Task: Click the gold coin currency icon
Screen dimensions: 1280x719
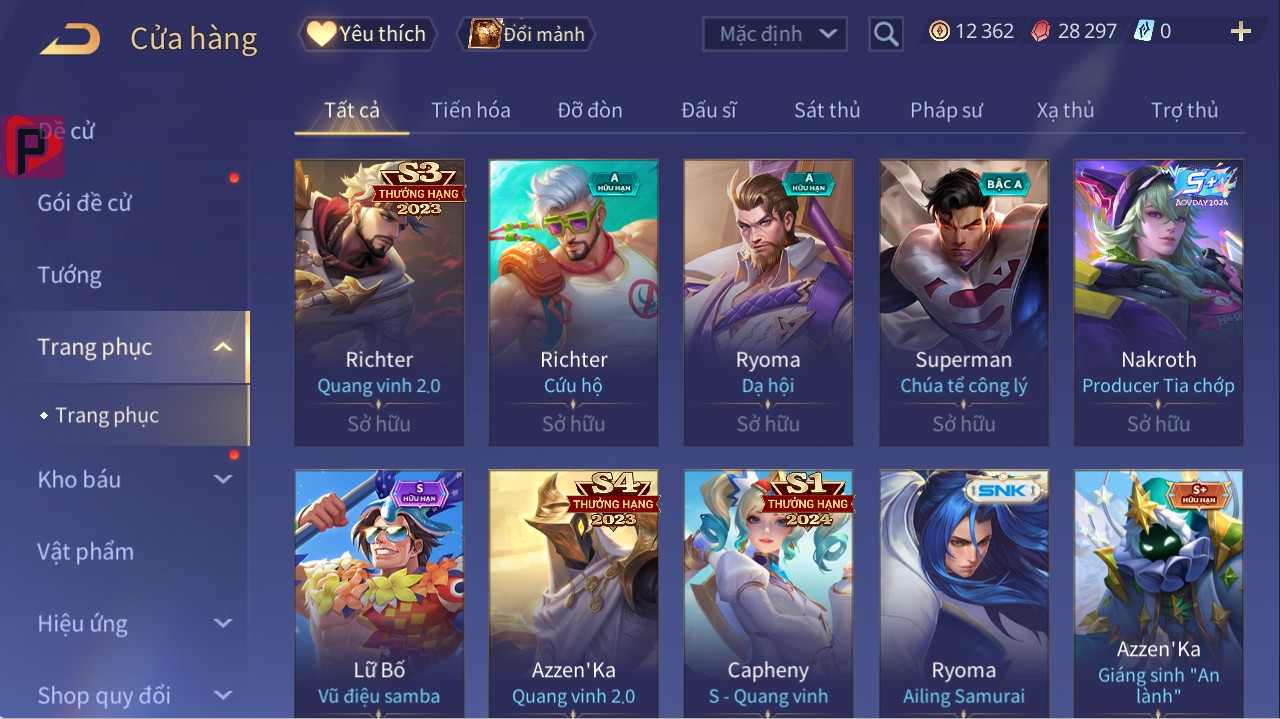Action: coord(939,31)
